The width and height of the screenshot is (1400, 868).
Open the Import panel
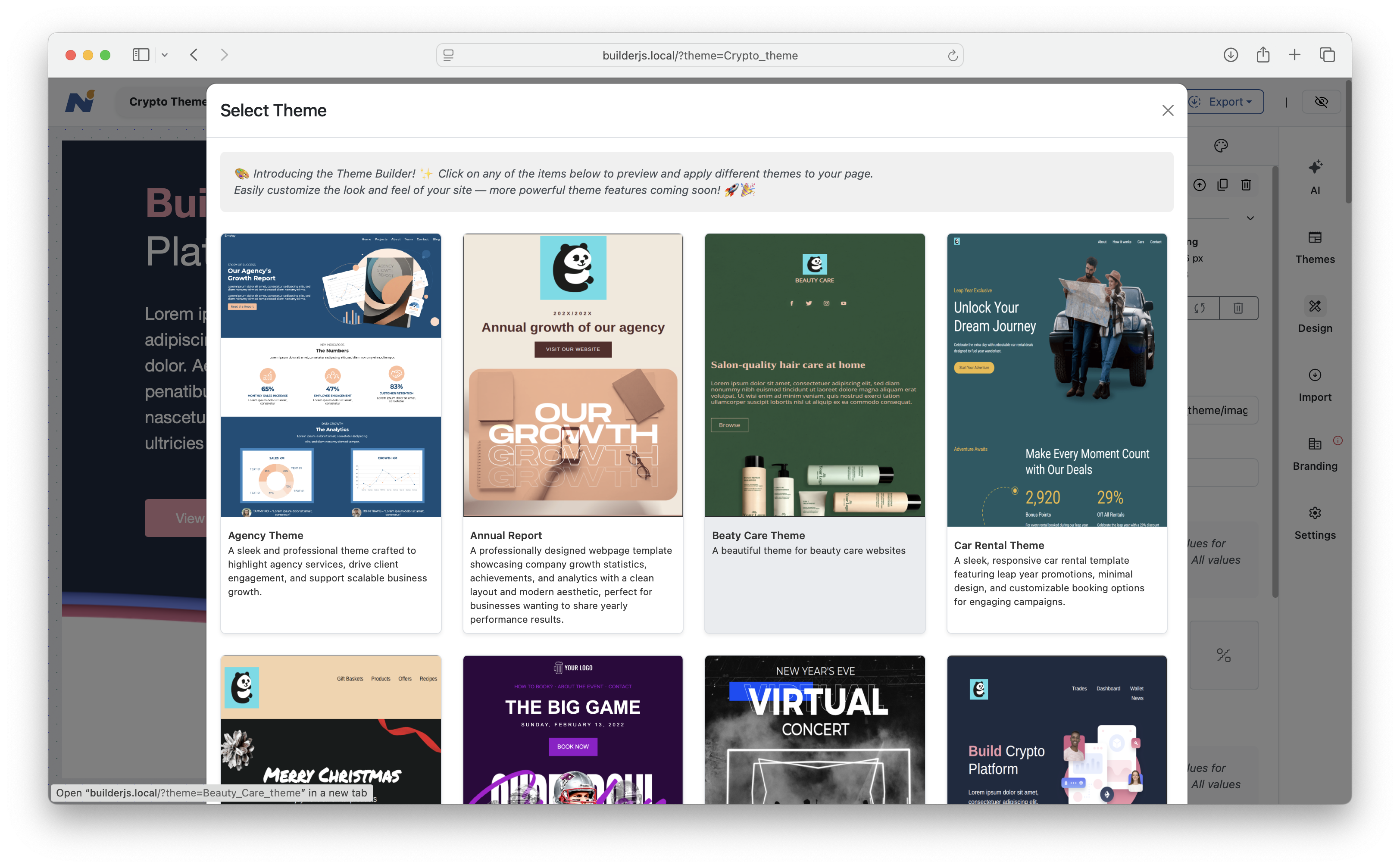[x=1315, y=384]
